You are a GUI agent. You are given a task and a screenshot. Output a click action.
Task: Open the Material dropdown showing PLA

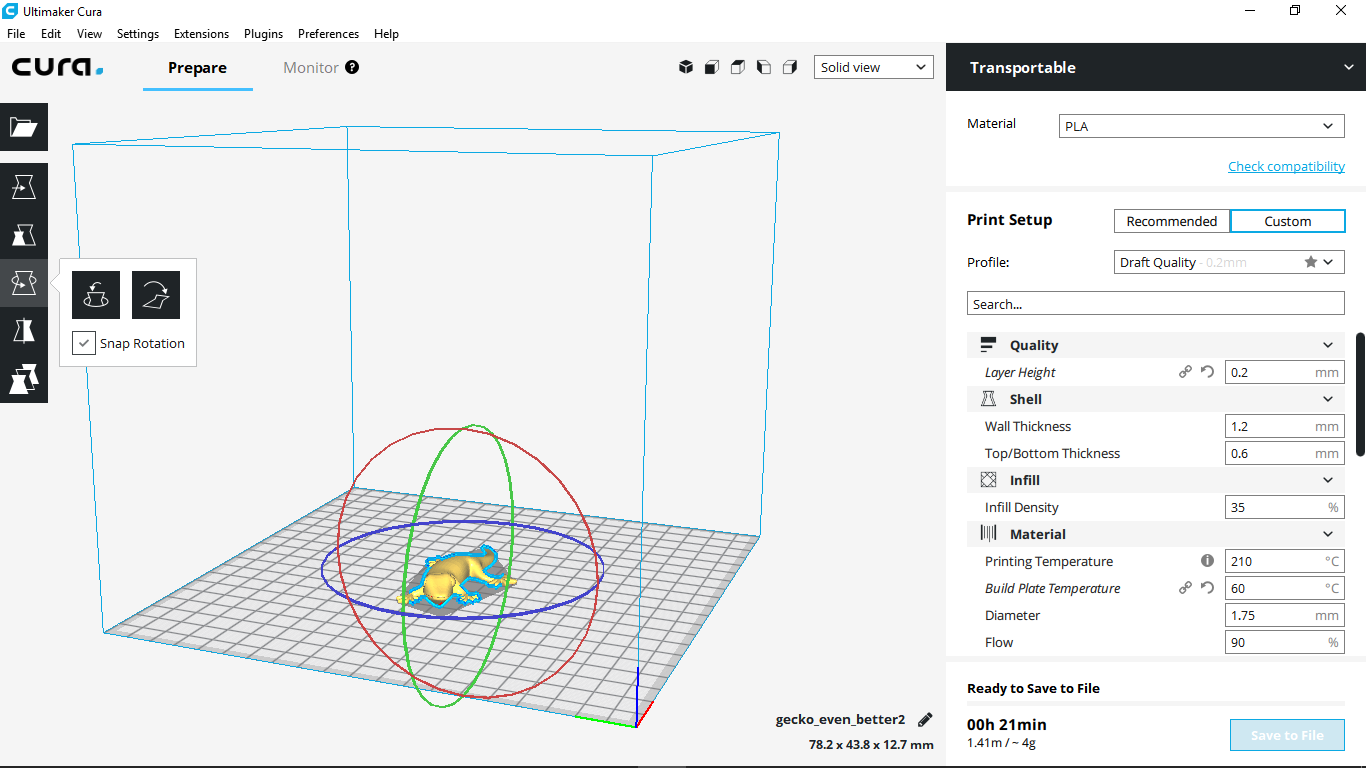(1200, 125)
